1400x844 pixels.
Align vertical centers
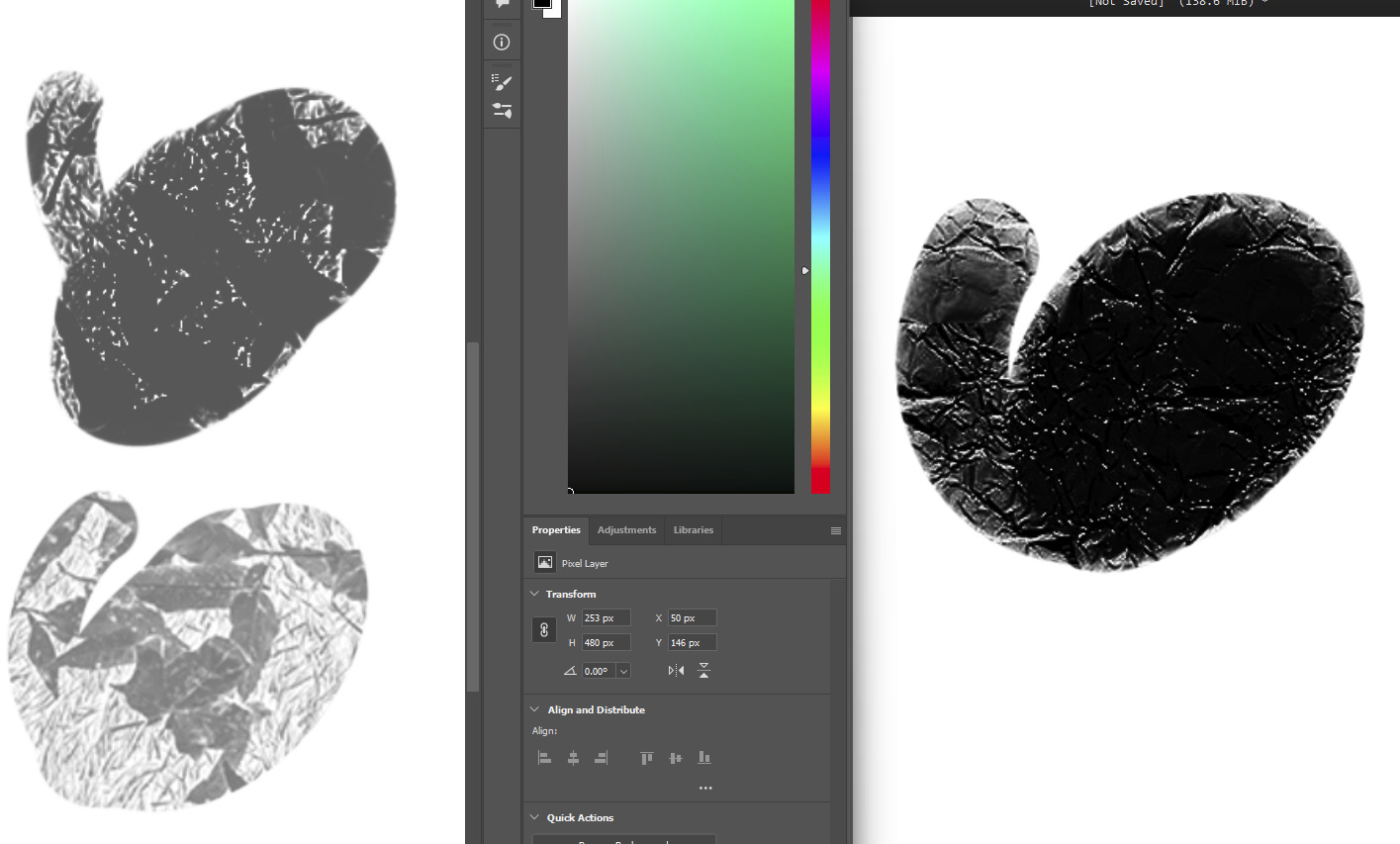676,757
